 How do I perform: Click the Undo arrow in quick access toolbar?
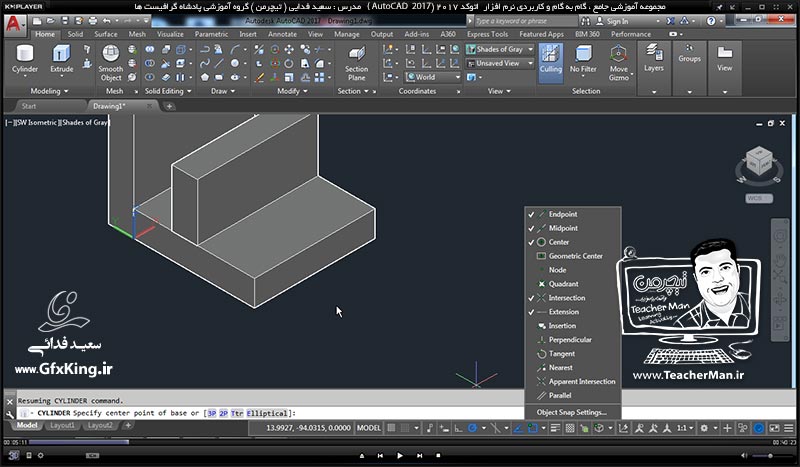click(x=107, y=21)
